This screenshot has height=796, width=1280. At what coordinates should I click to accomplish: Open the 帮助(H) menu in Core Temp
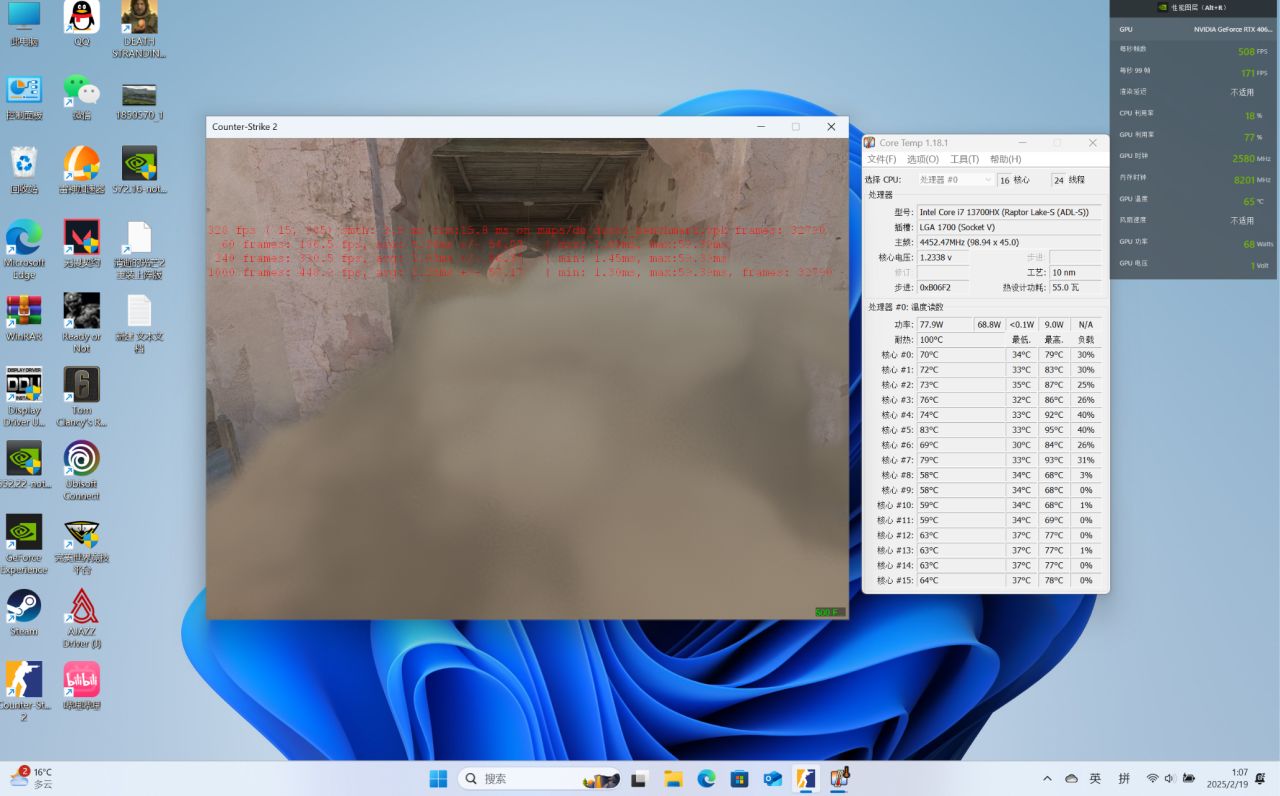1006,159
